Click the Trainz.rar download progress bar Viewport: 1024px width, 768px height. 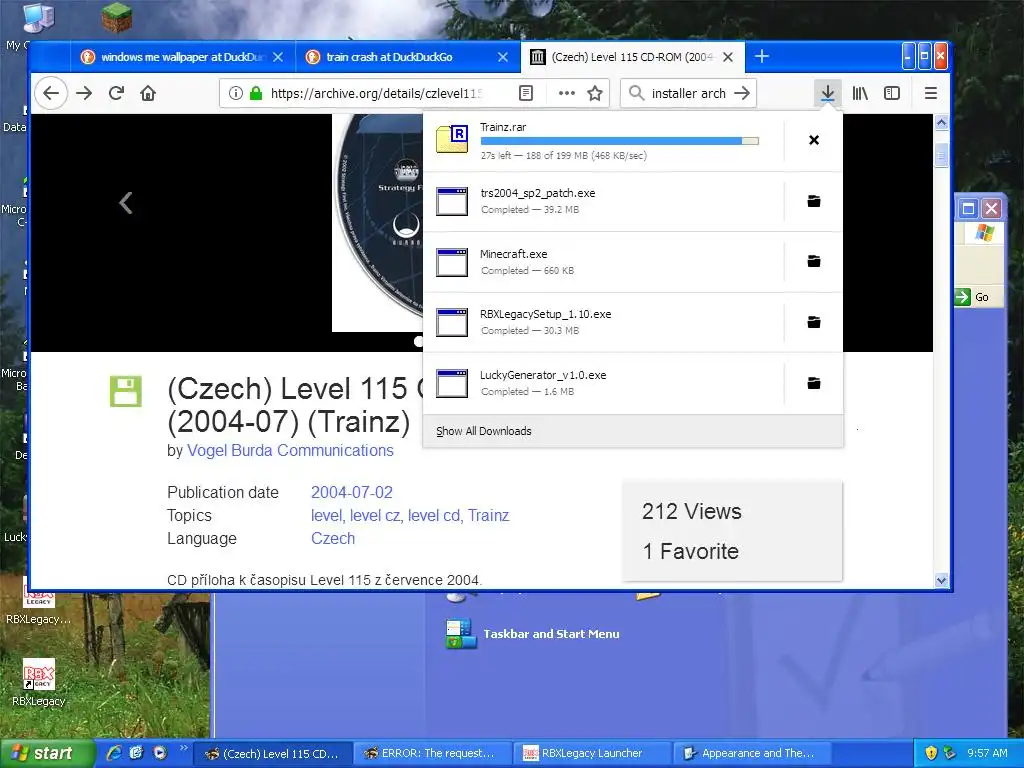[x=620, y=141]
